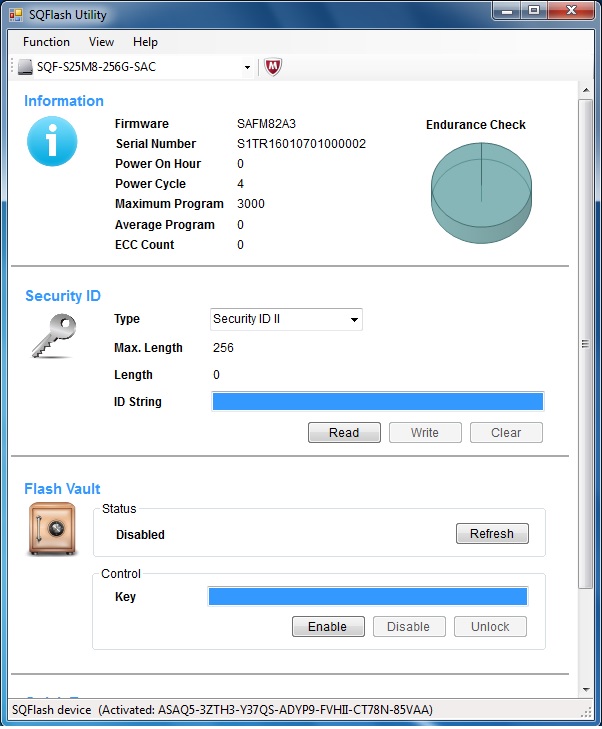
Task: Click into the Flash Vault Key field
Action: [368, 596]
